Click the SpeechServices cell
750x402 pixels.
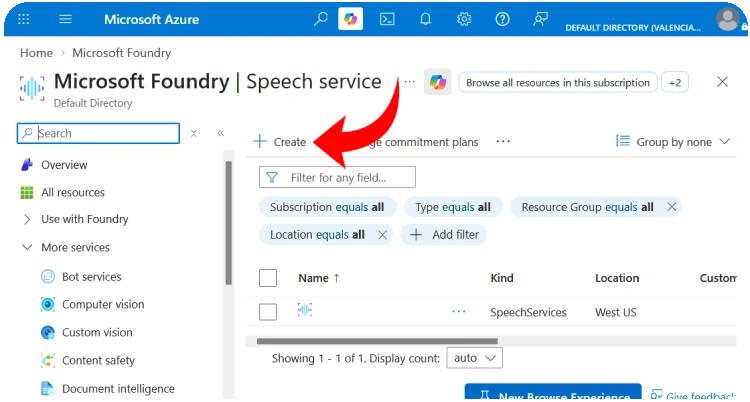tap(529, 313)
